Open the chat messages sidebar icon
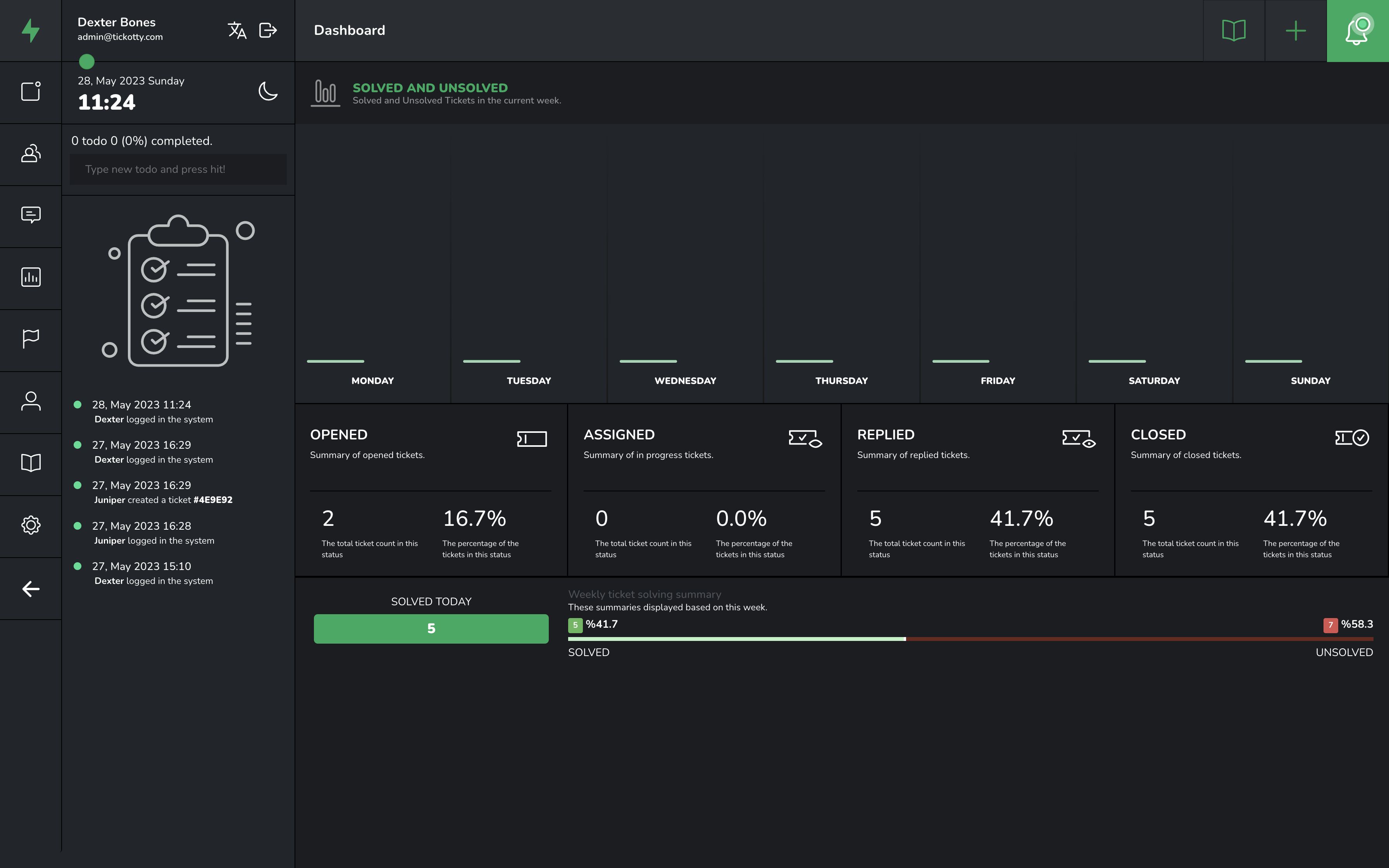Viewport: 1389px width, 868px height. [x=30, y=215]
